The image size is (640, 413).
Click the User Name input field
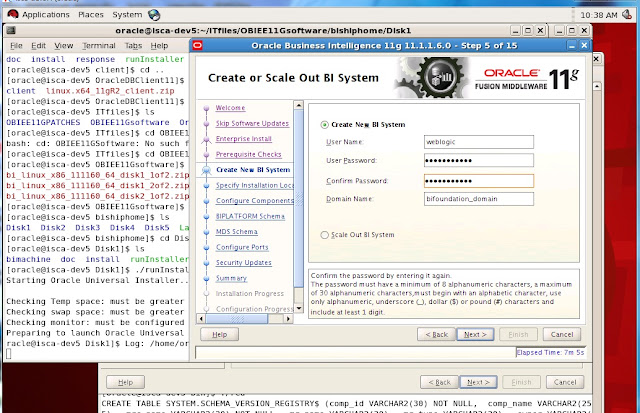[479, 142]
